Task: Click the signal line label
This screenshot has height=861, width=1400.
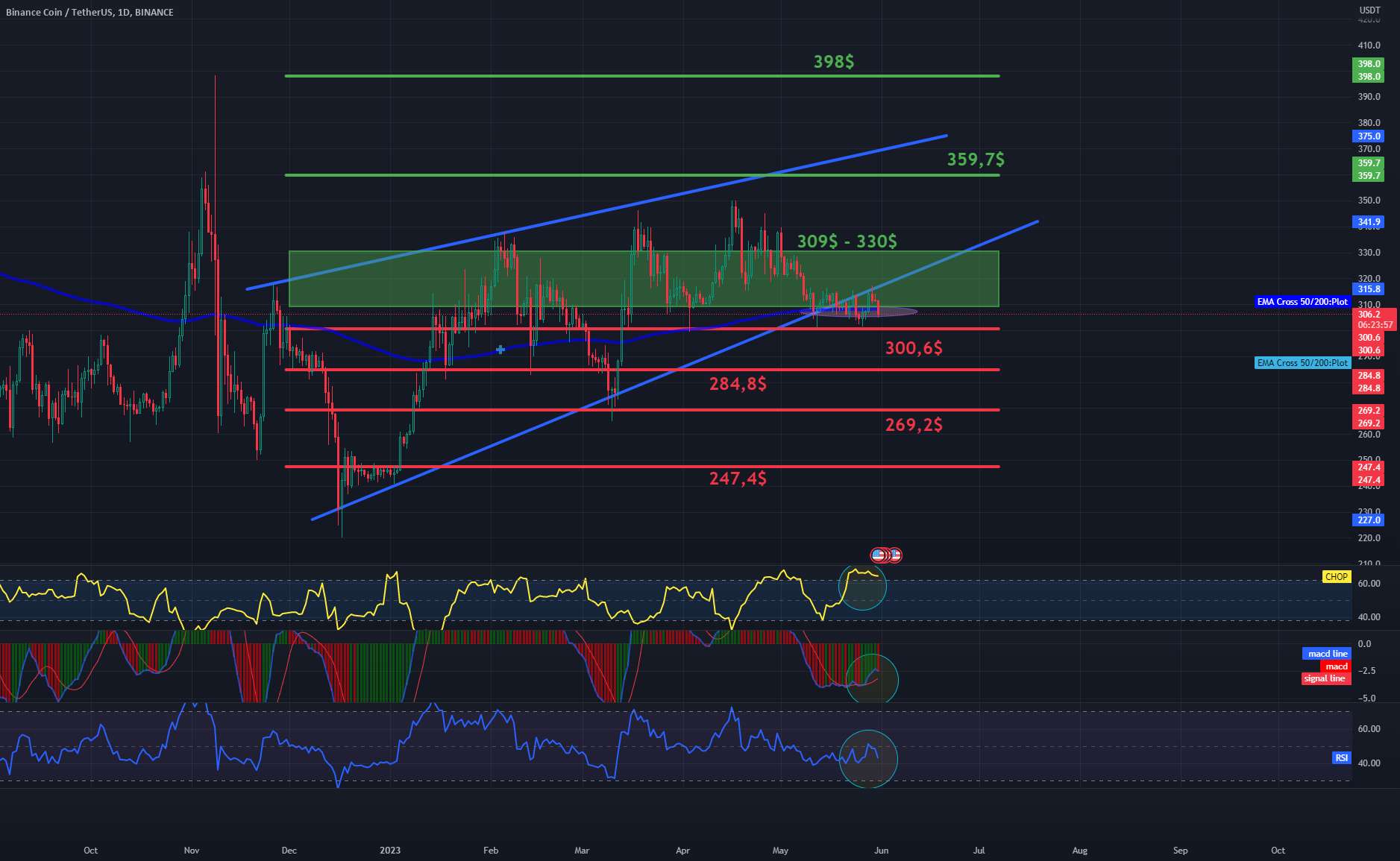Action: click(x=1326, y=678)
